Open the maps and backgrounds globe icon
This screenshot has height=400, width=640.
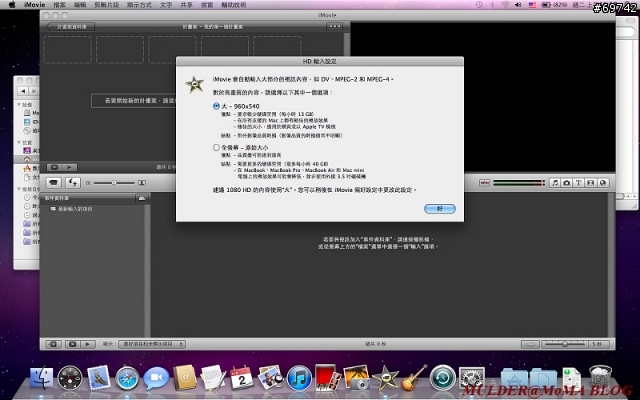click(x=603, y=183)
